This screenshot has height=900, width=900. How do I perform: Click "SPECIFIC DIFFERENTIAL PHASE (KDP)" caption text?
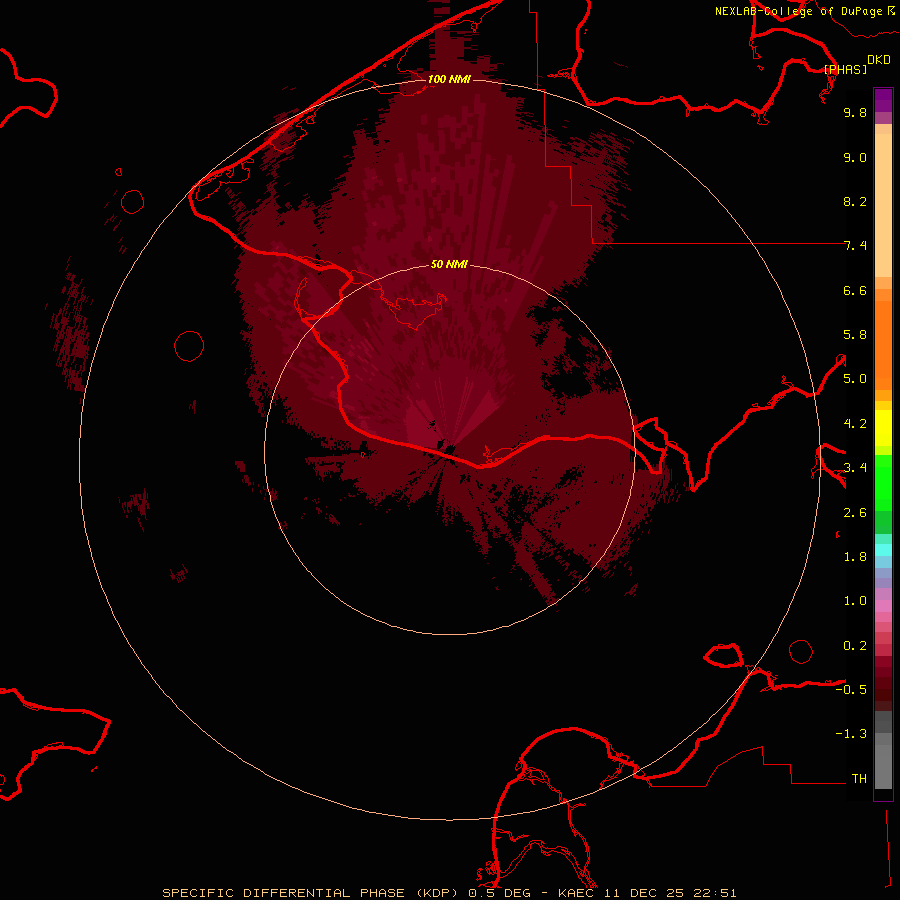(310, 893)
